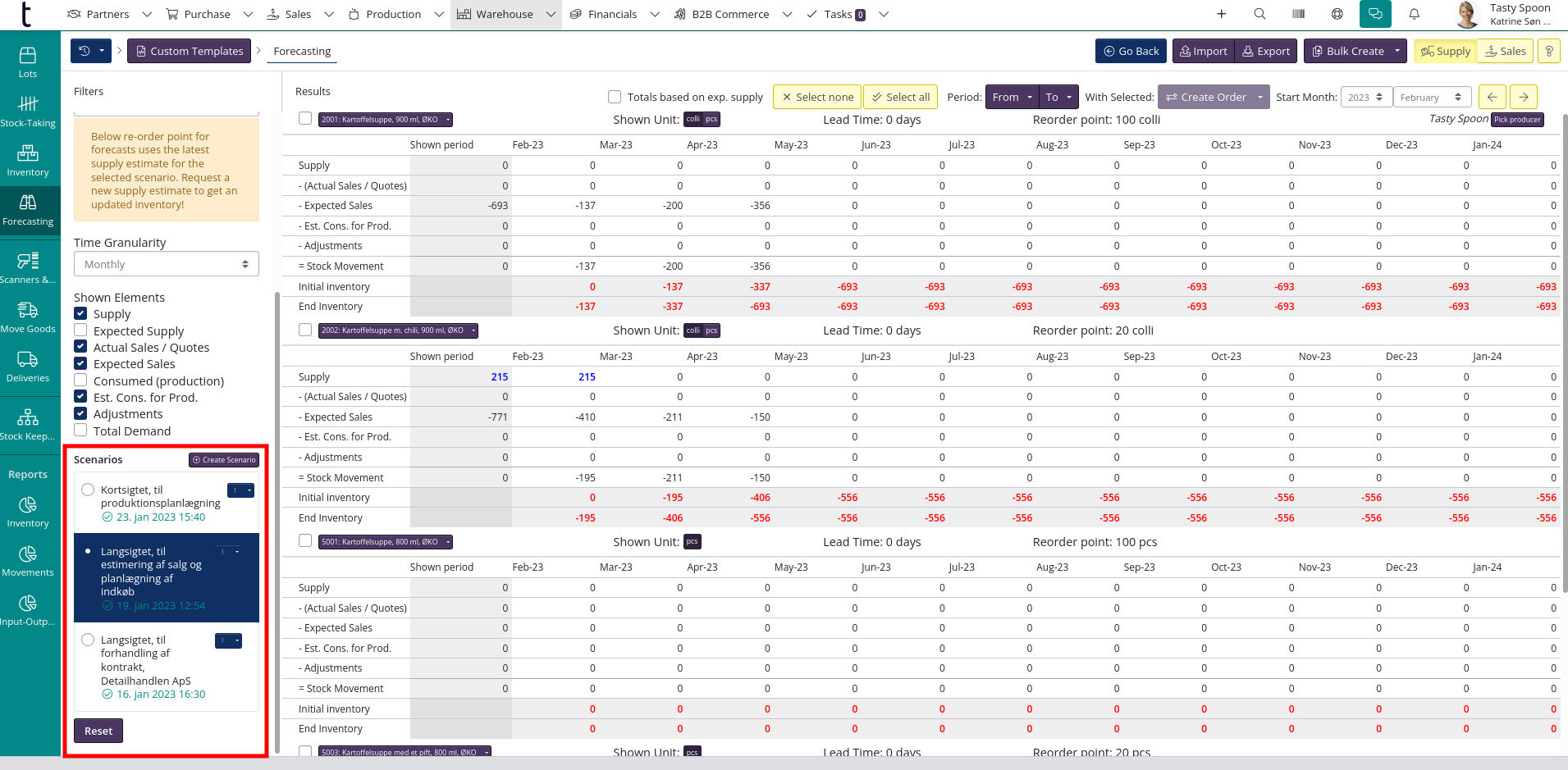Image resolution: width=1568 pixels, height=770 pixels.
Task: Open the Start Month February dropdown
Action: pyautogui.click(x=1432, y=97)
